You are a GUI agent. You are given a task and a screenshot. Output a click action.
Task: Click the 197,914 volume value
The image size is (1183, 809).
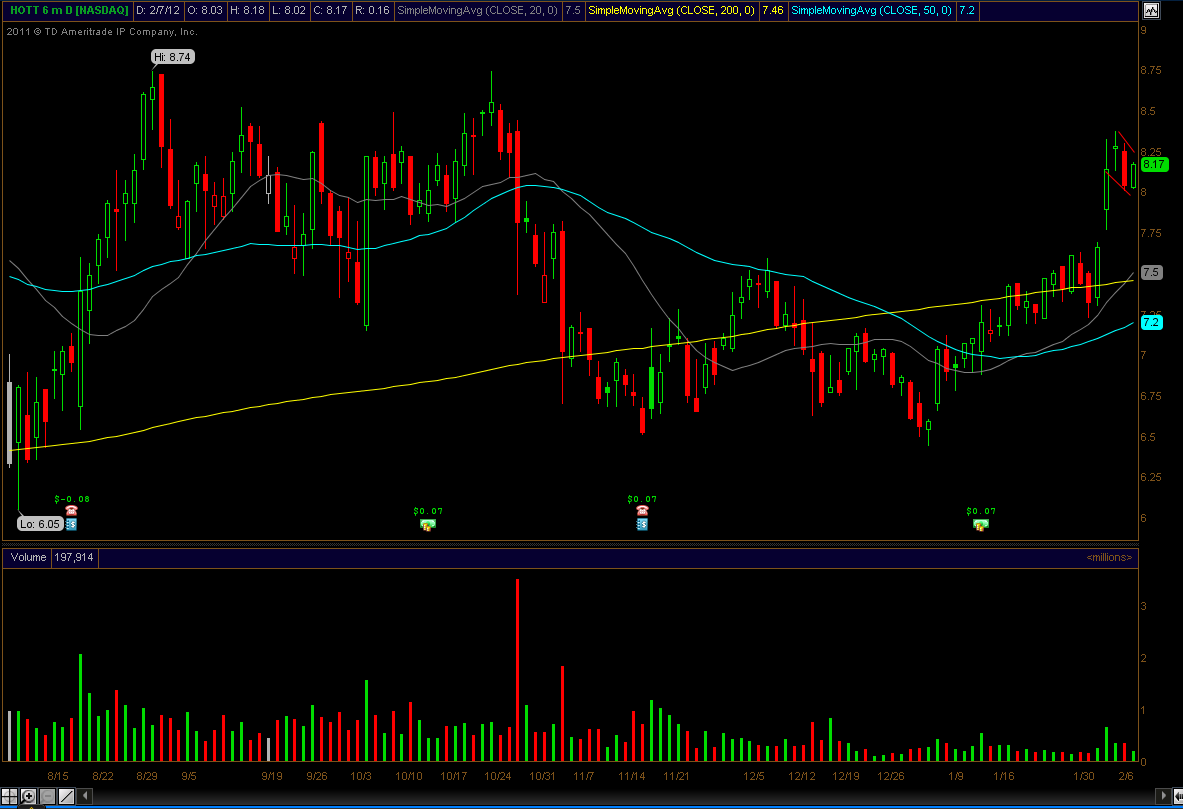click(x=74, y=558)
